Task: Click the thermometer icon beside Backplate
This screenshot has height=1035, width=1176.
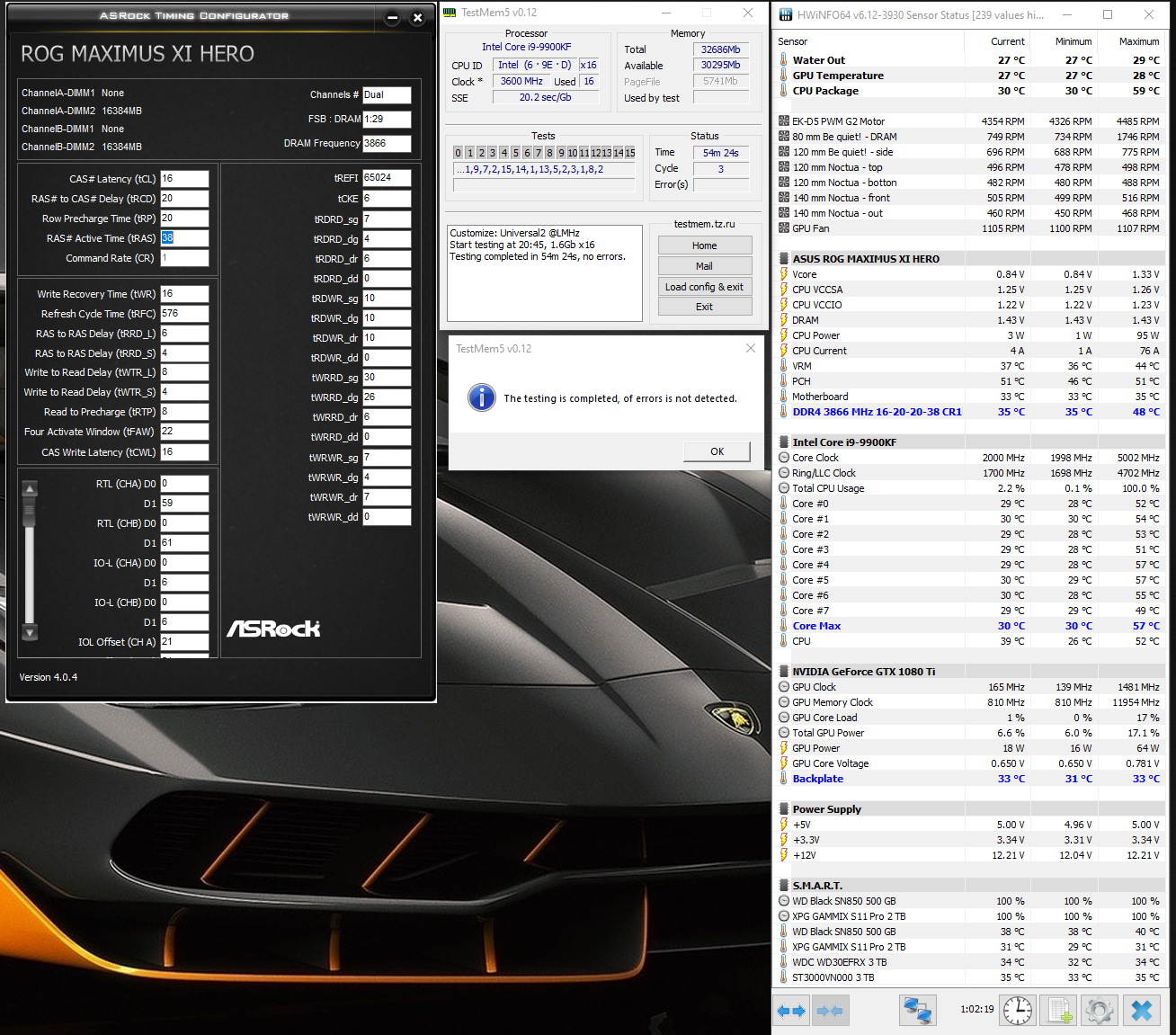Action: [x=784, y=779]
